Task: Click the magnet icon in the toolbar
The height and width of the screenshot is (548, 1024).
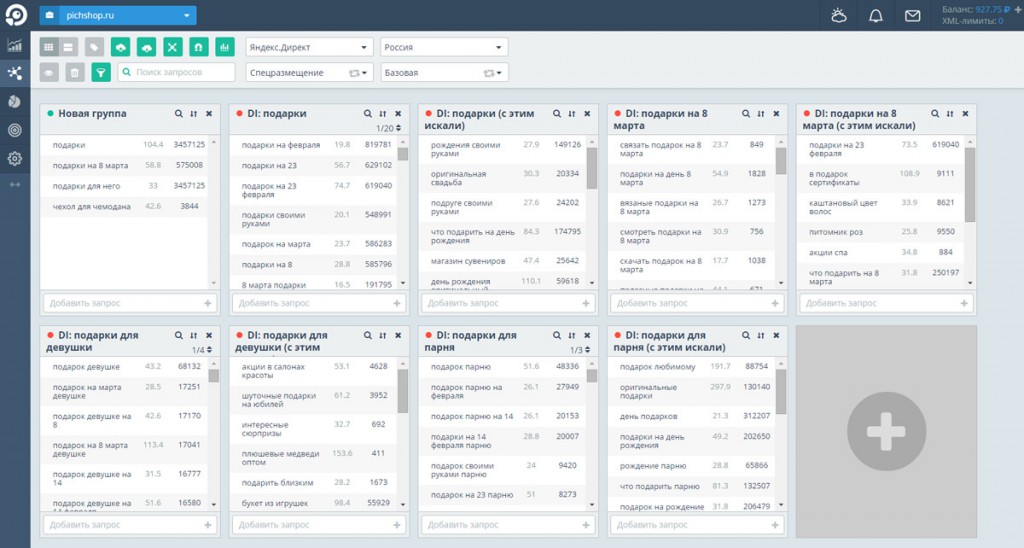Action: coord(198,47)
